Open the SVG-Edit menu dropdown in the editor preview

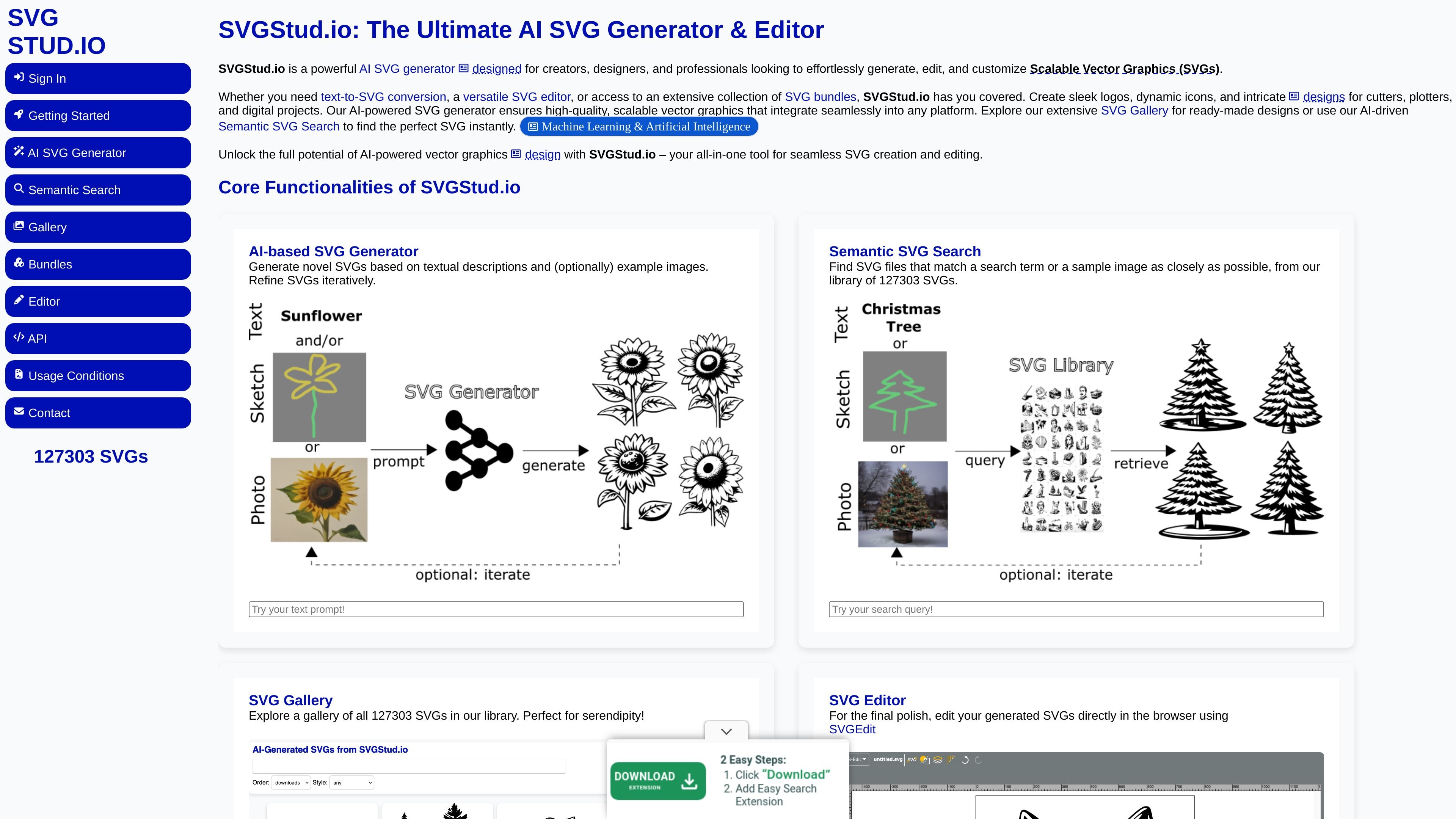[859, 759]
